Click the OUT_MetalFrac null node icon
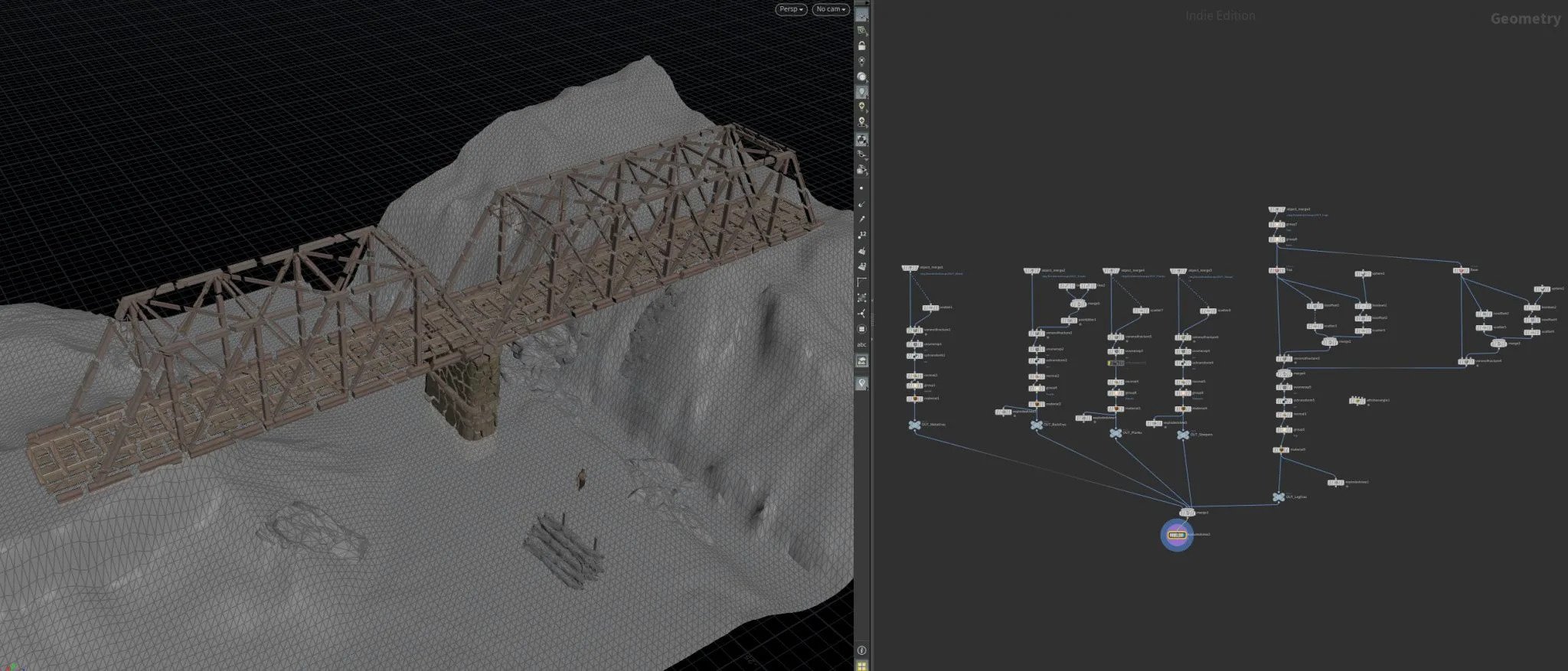The image size is (1568, 671). tap(913, 425)
